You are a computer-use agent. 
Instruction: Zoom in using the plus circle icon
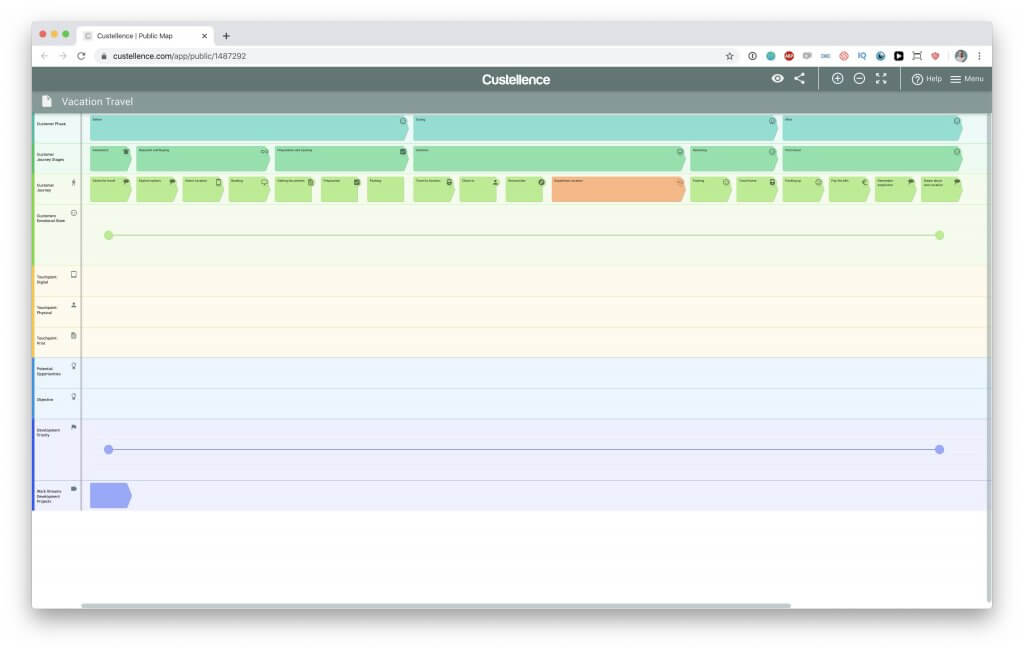click(838, 79)
